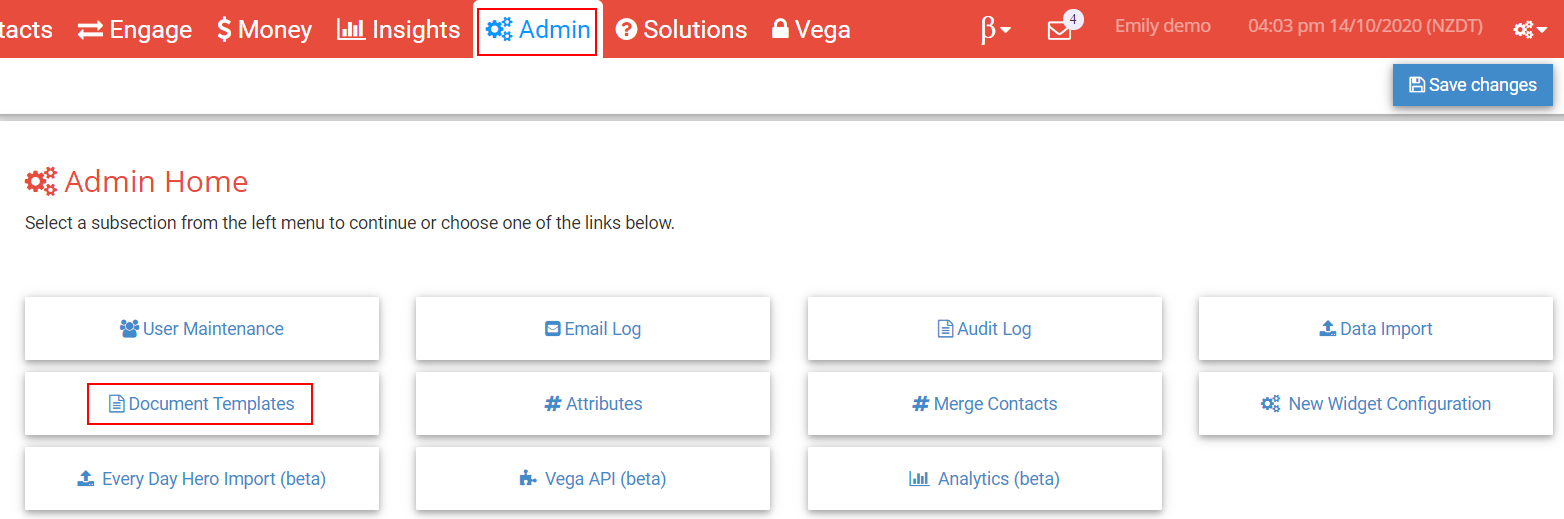Open the Email Log link
Viewport: 1564px width, 519px height.
(x=593, y=329)
